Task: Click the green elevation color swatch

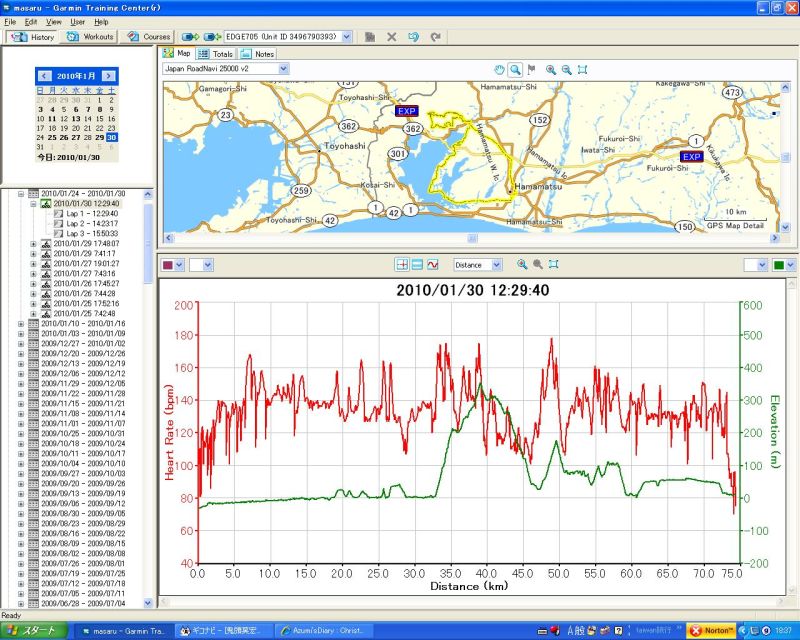Action: (779, 265)
